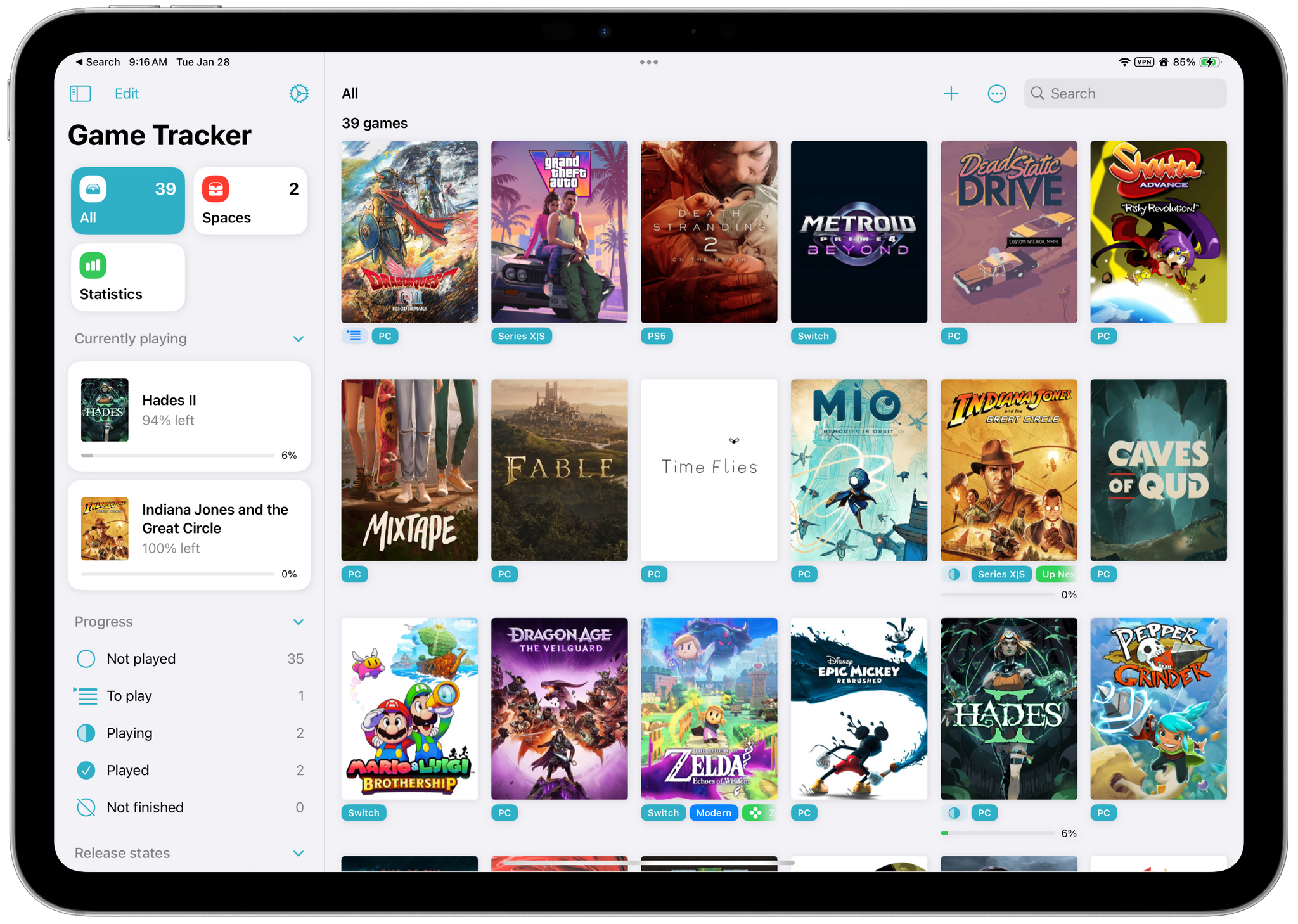The width and height of the screenshot is (1298, 924).
Task: Click PC tag under Pepper Grinder
Action: tap(1103, 813)
